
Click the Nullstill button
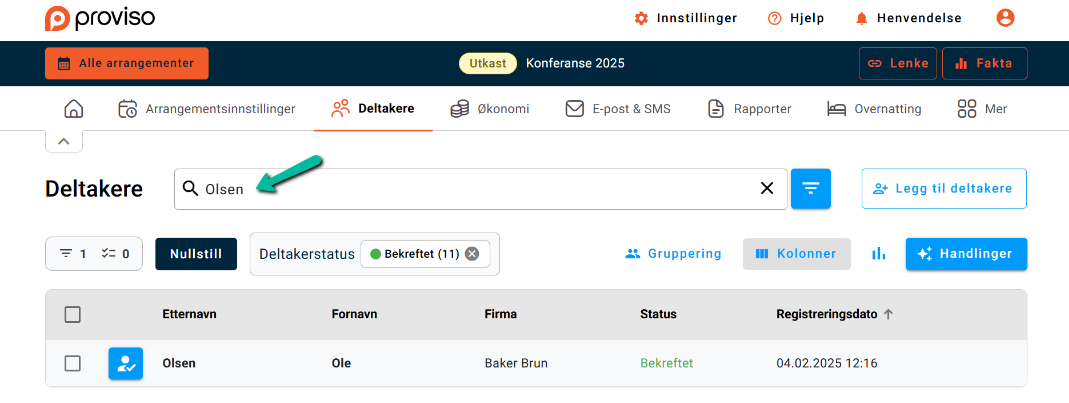(196, 254)
